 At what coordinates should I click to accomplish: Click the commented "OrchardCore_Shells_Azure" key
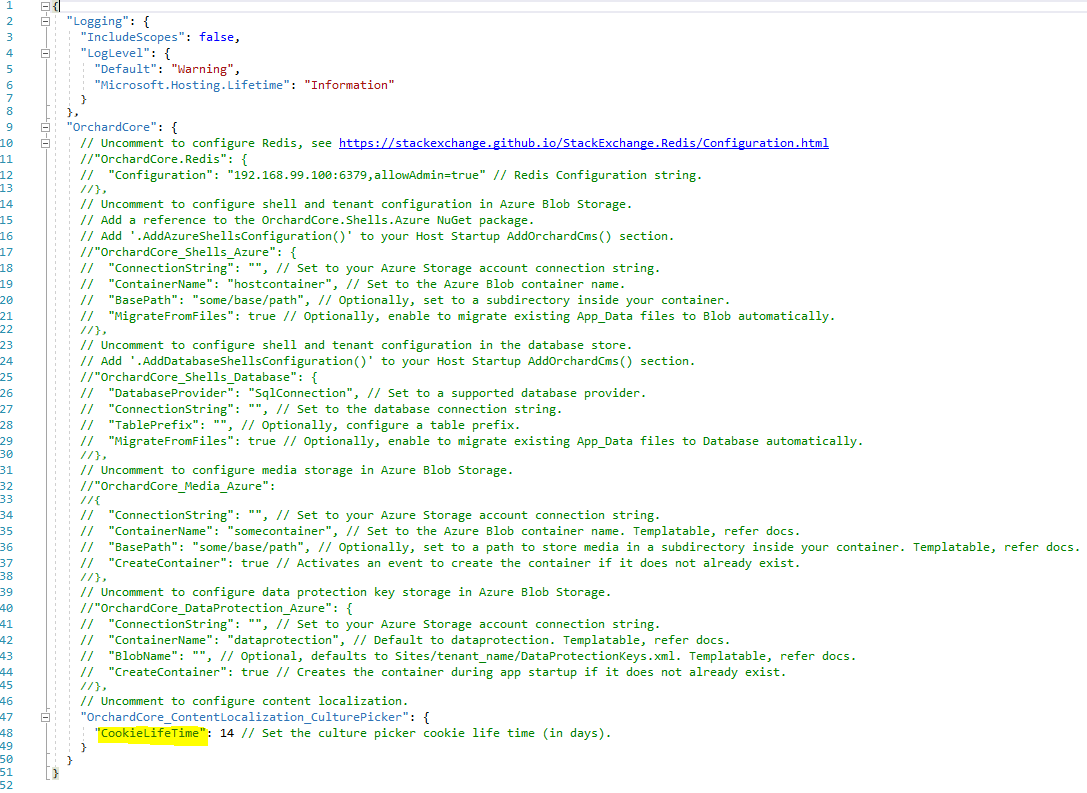click(184, 252)
